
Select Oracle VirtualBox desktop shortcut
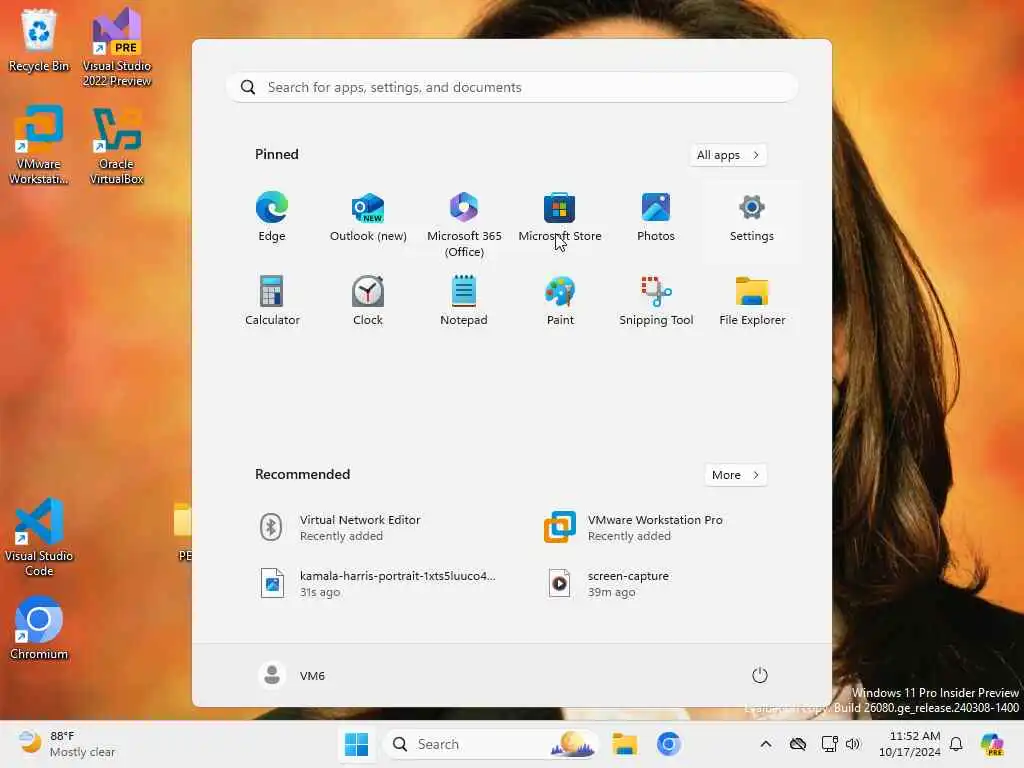pyautogui.click(x=117, y=145)
